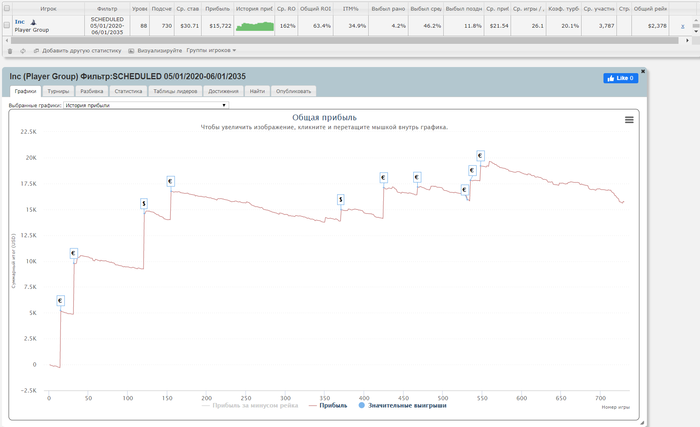Switch to the 'Турниры' tab
The image size is (700, 427).
[58, 91]
